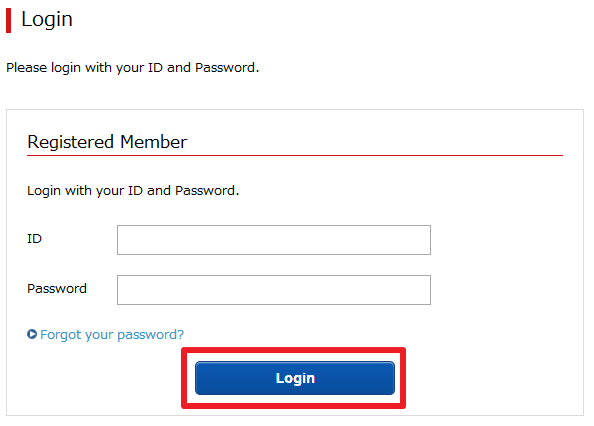Place cursor at right end of Password box

(x=424, y=290)
